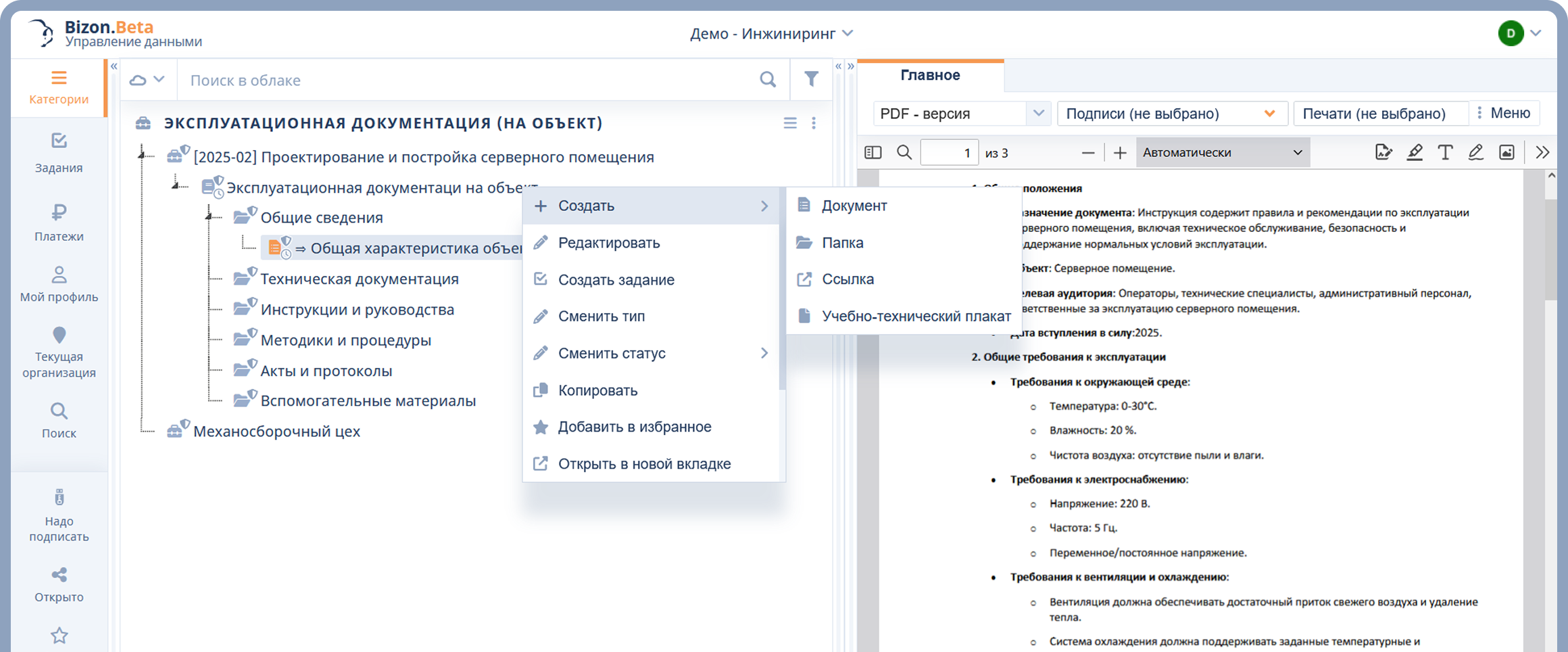
Task: Zoom in the PDF with the plus control
Action: click(1119, 152)
